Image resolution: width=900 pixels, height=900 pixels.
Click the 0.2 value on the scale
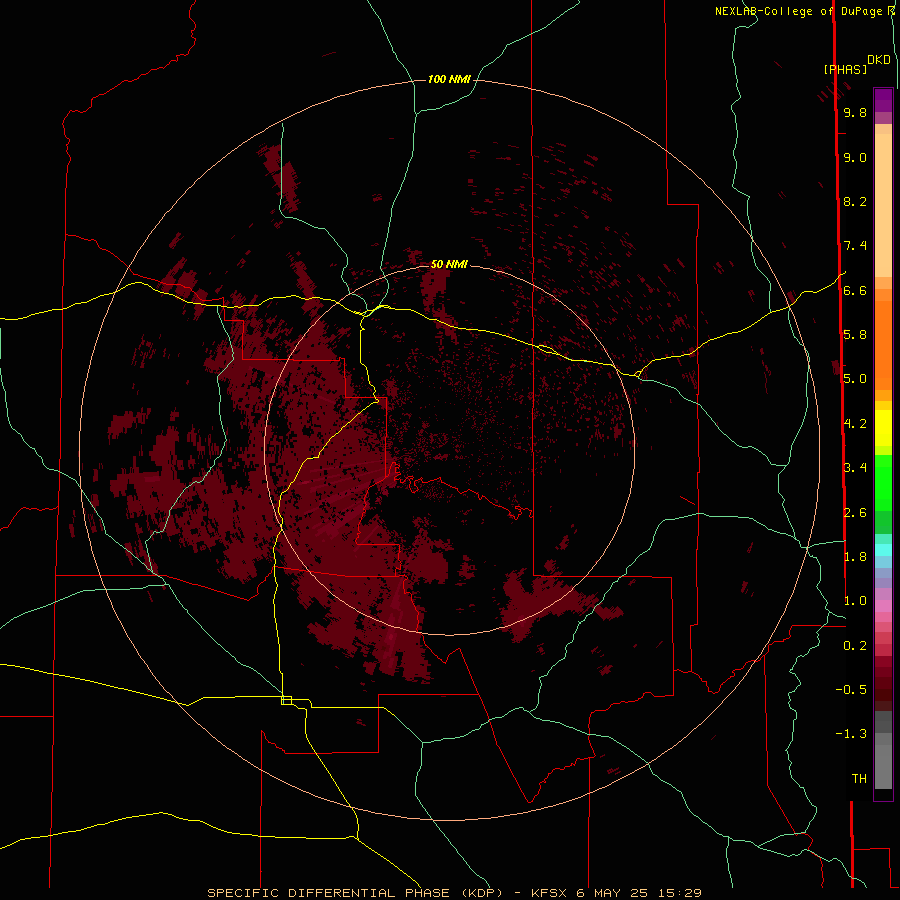(x=855, y=646)
